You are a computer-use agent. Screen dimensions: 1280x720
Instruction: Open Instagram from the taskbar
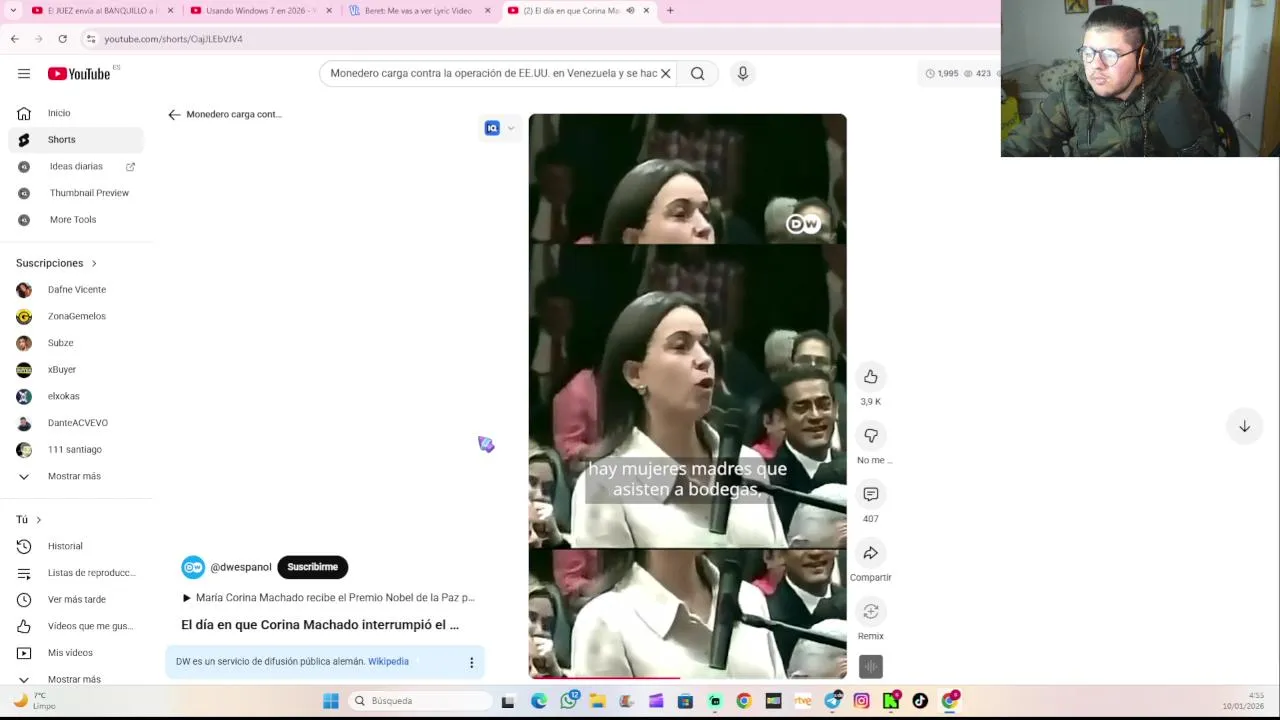tap(861, 701)
